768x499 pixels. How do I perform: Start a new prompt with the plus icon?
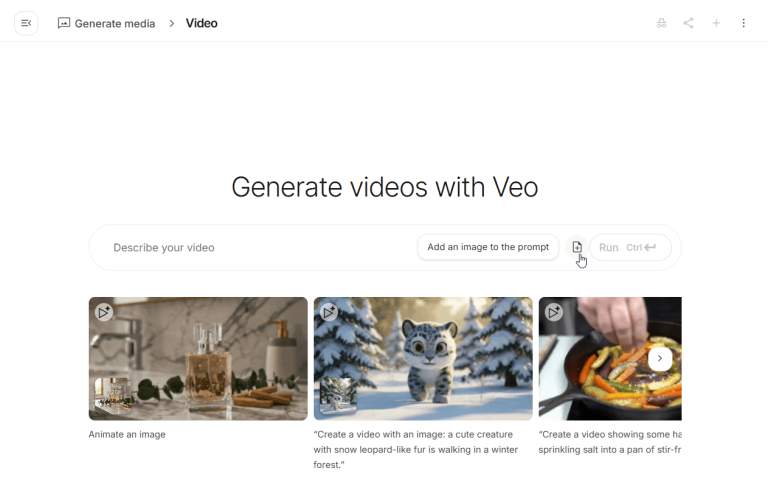point(716,23)
